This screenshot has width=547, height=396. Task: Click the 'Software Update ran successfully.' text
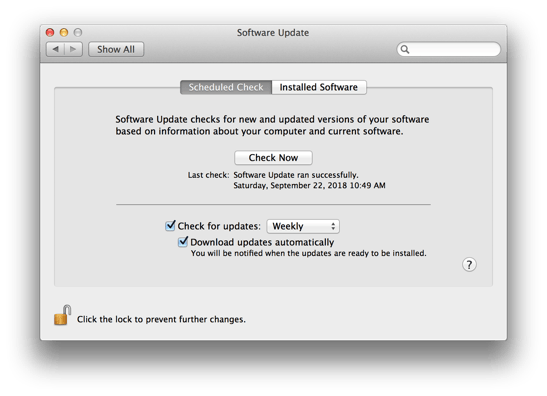tap(296, 175)
